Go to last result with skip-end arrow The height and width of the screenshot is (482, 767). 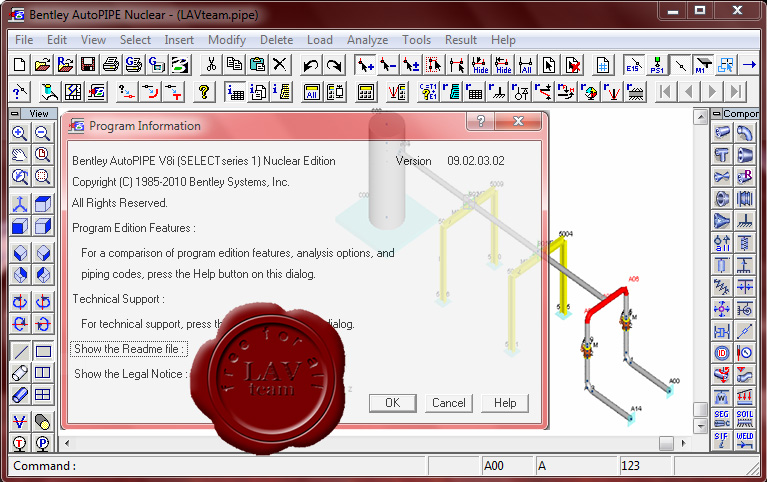click(735, 92)
